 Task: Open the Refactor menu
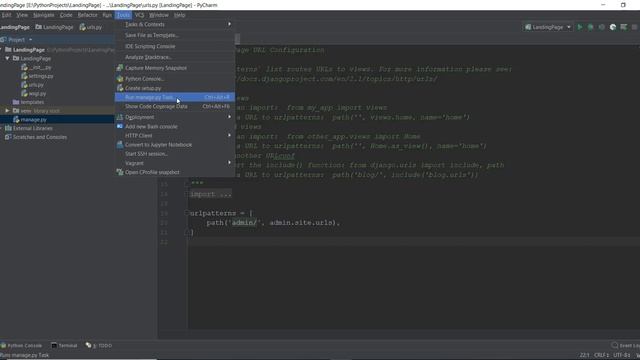[x=87, y=15]
